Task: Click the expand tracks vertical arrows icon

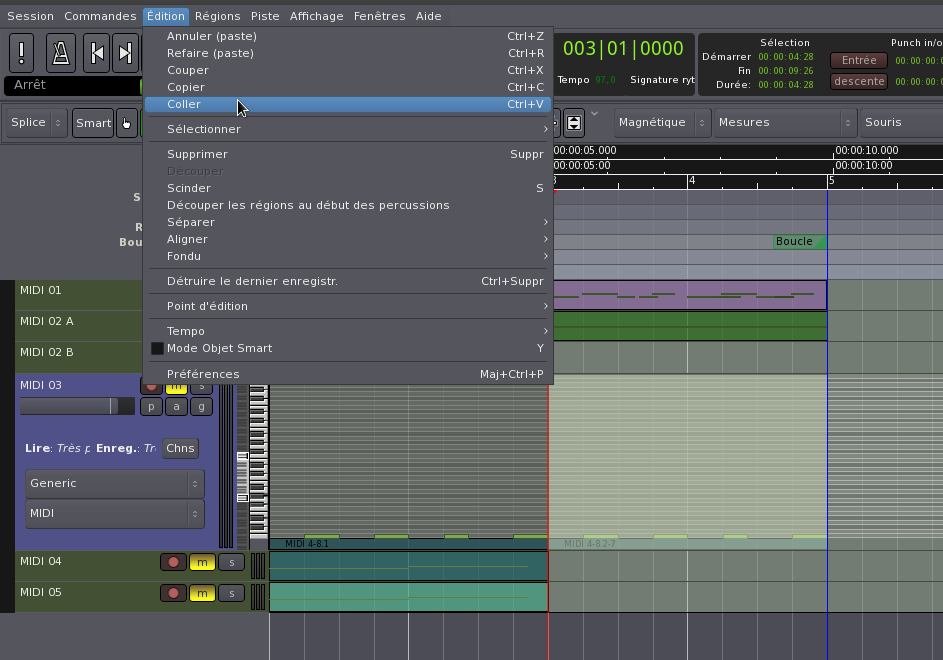Action: coord(574,123)
